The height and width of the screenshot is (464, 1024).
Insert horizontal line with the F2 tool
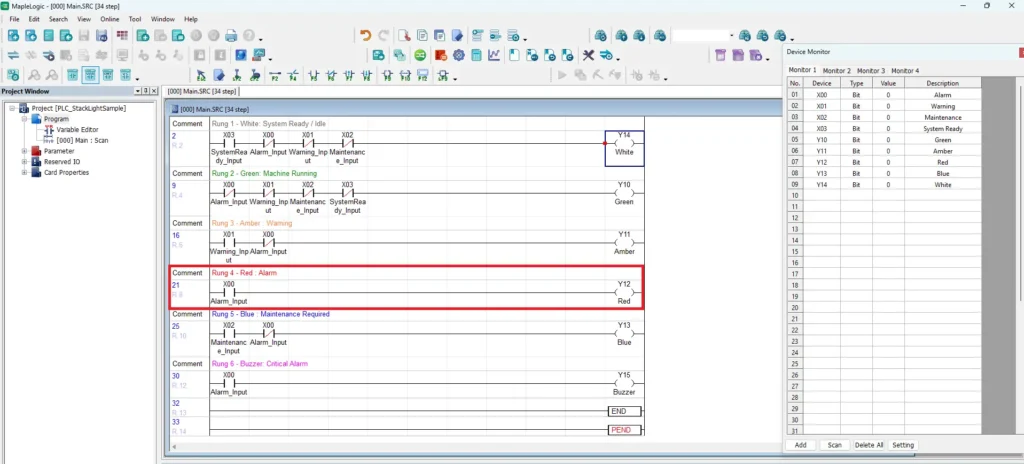pos(275,76)
